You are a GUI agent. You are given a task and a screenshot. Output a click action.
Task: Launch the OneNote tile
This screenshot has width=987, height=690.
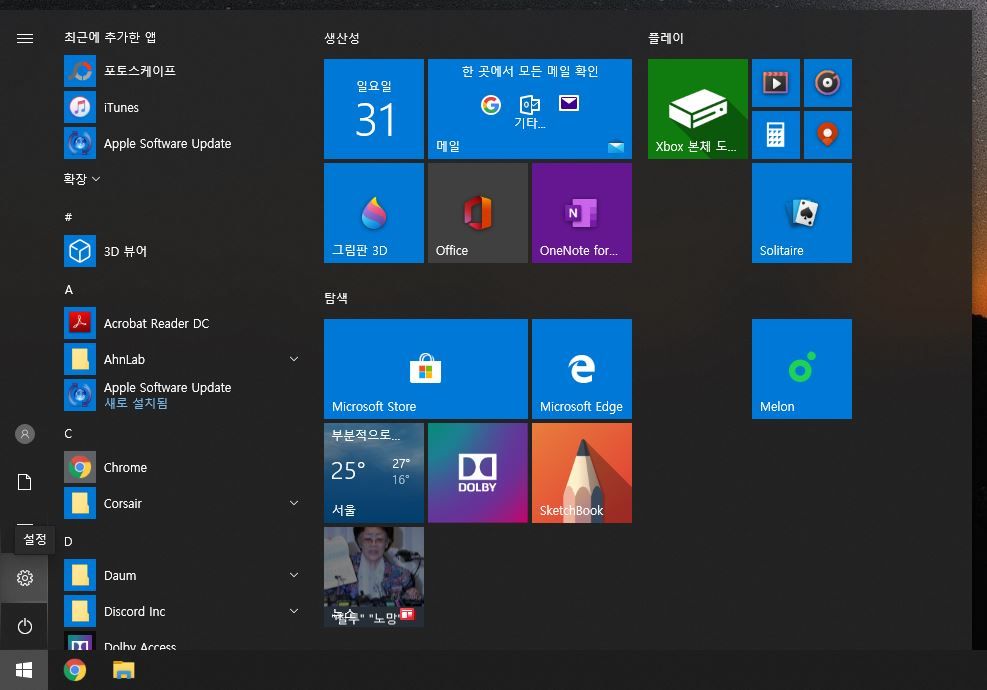tap(582, 213)
